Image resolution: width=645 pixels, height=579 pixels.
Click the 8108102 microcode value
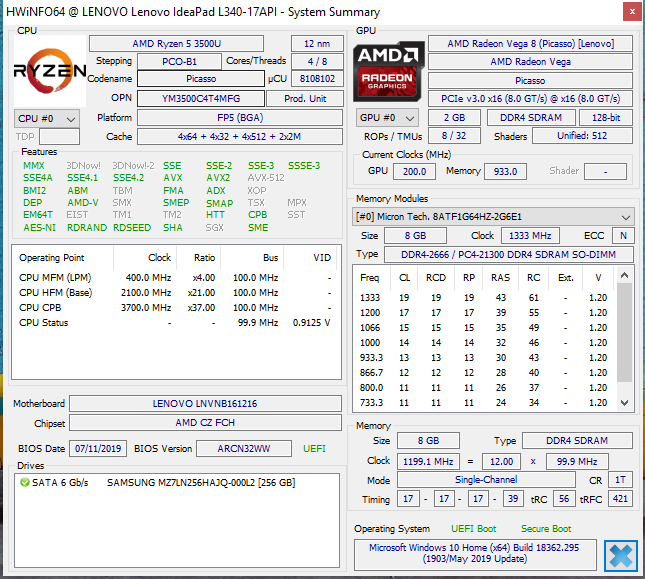click(x=317, y=79)
